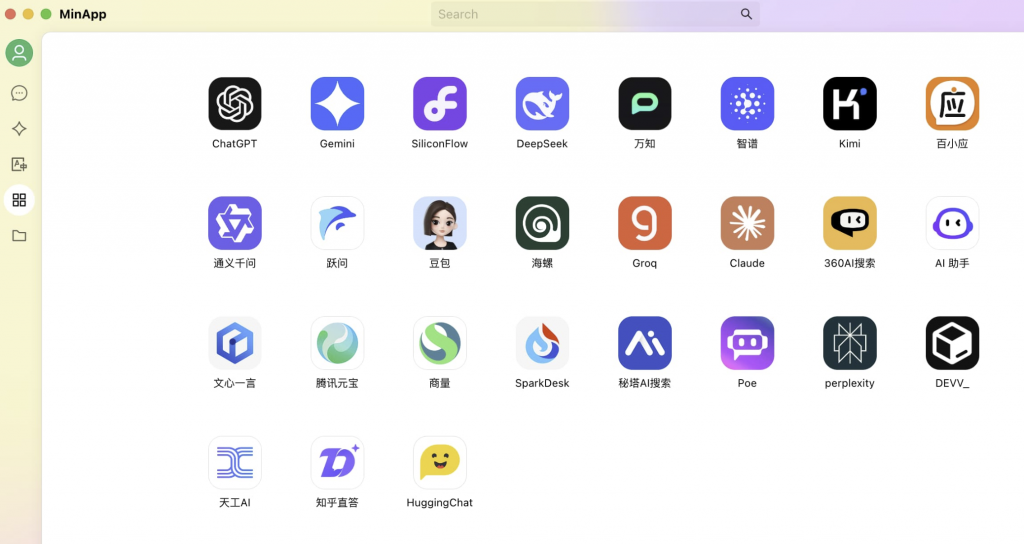Screen dimensions: 1024x544
Task: Click the search magnifier icon
Action: pyautogui.click(x=746, y=14)
